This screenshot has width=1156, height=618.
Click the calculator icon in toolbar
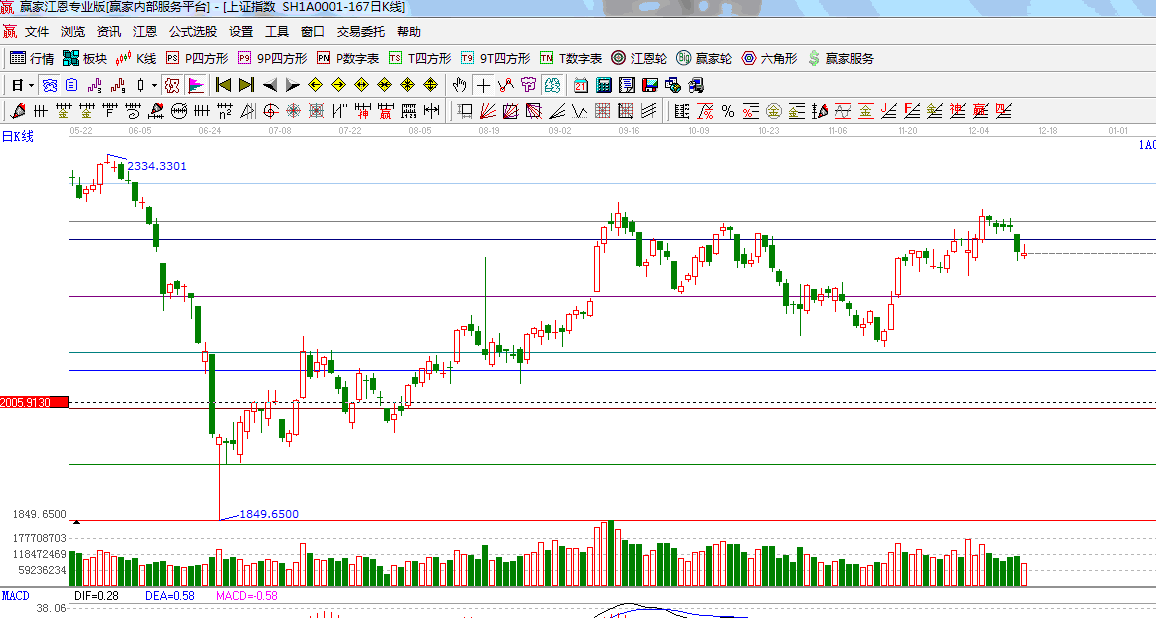coord(604,85)
